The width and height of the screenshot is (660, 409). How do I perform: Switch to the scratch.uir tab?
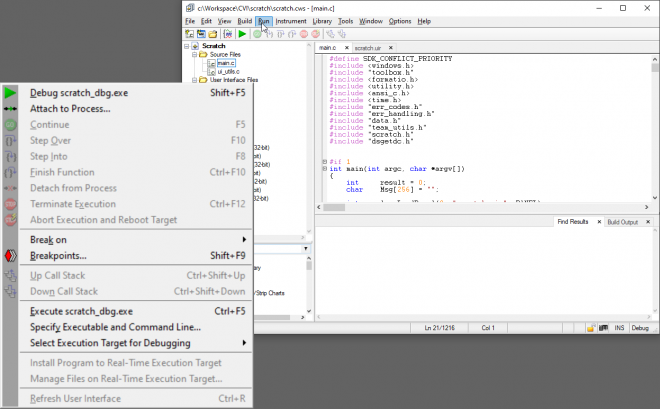(x=368, y=47)
